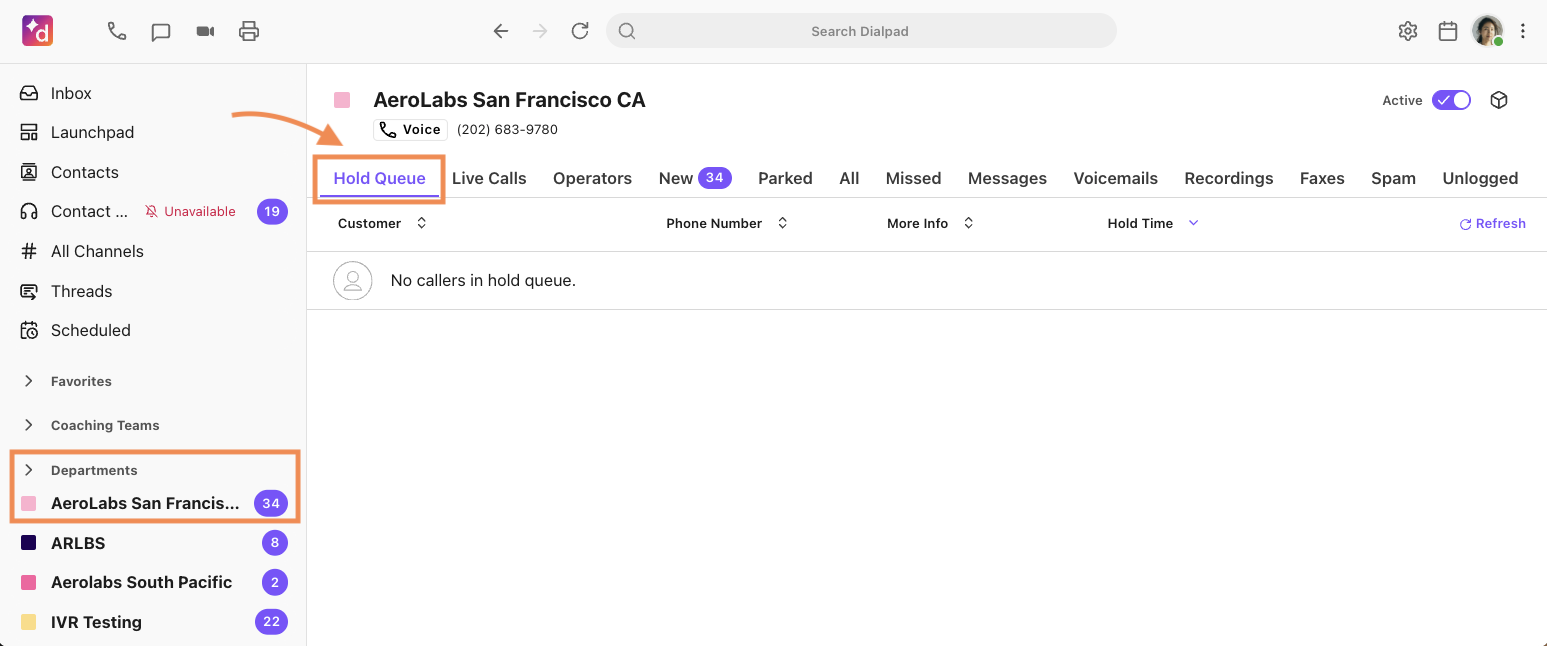The width and height of the screenshot is (1547, 646).
Task: Open the three-dot more menu
Action: click(1523, 31)
